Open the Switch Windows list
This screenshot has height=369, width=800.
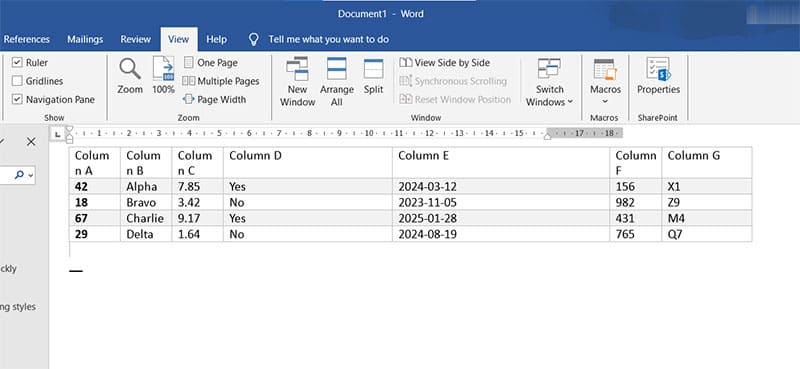tap(549, 82)
